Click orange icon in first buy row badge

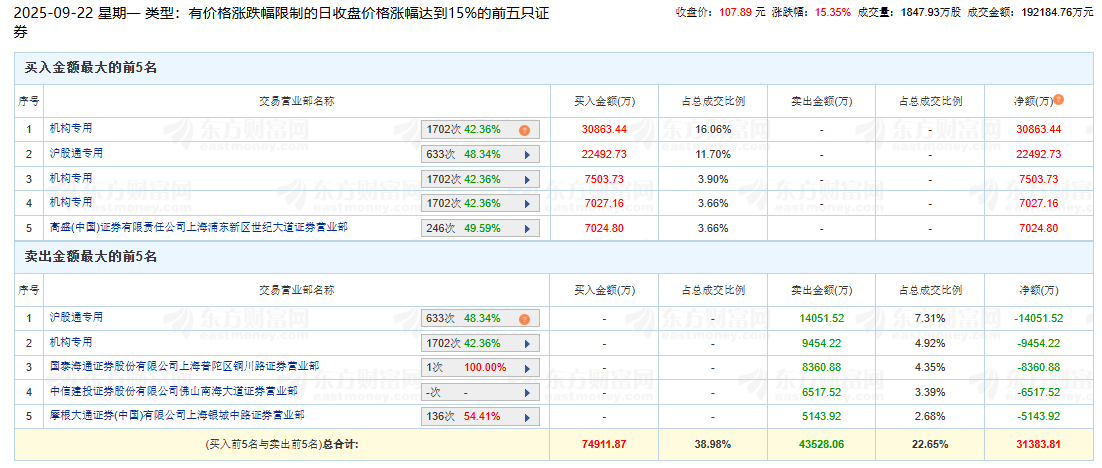(523, 130)
